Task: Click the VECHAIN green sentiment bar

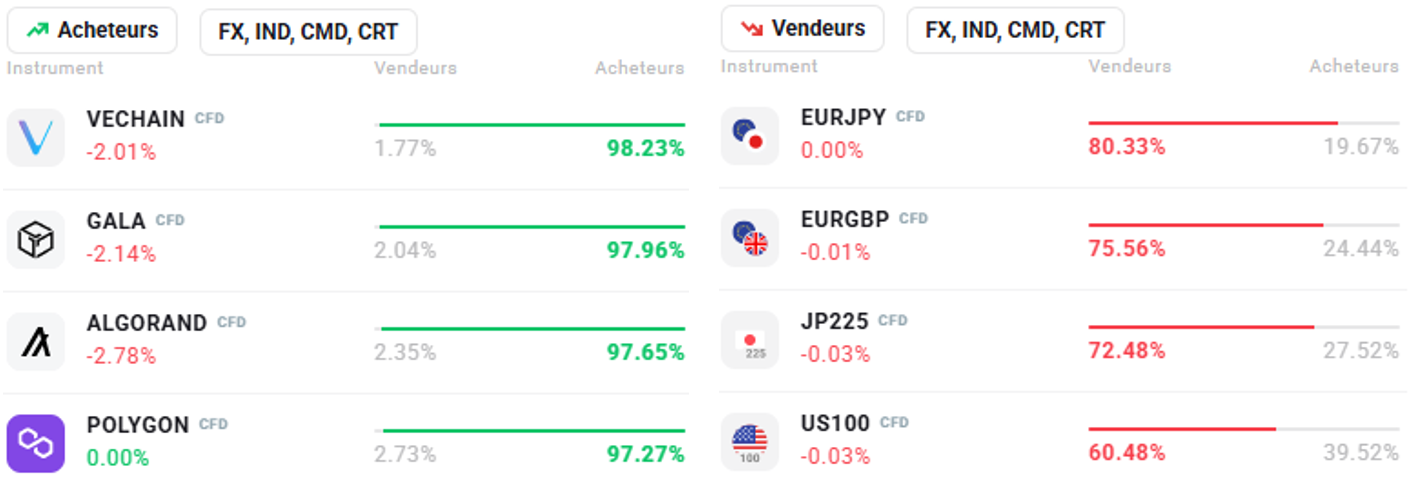Action: (531, 125)
